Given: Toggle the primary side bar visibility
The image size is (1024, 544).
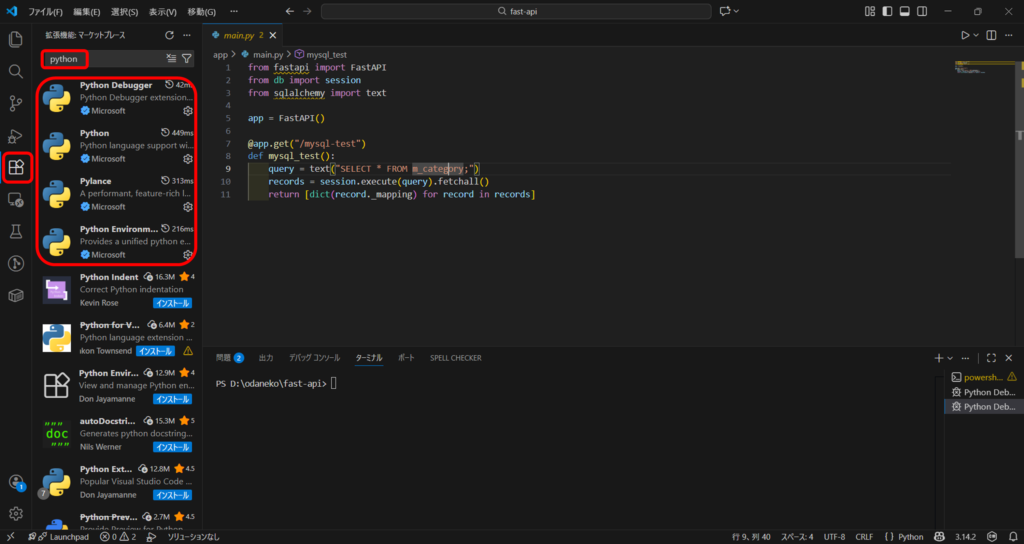Looking at the screenshot, I should coord(887,11).
